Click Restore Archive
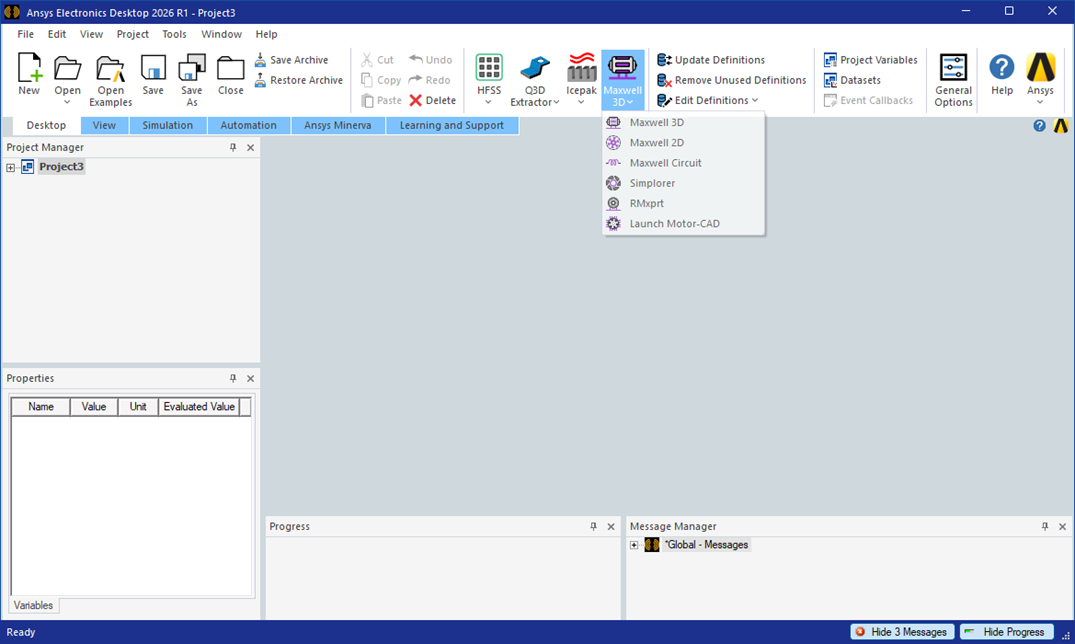 coord(299,80)
